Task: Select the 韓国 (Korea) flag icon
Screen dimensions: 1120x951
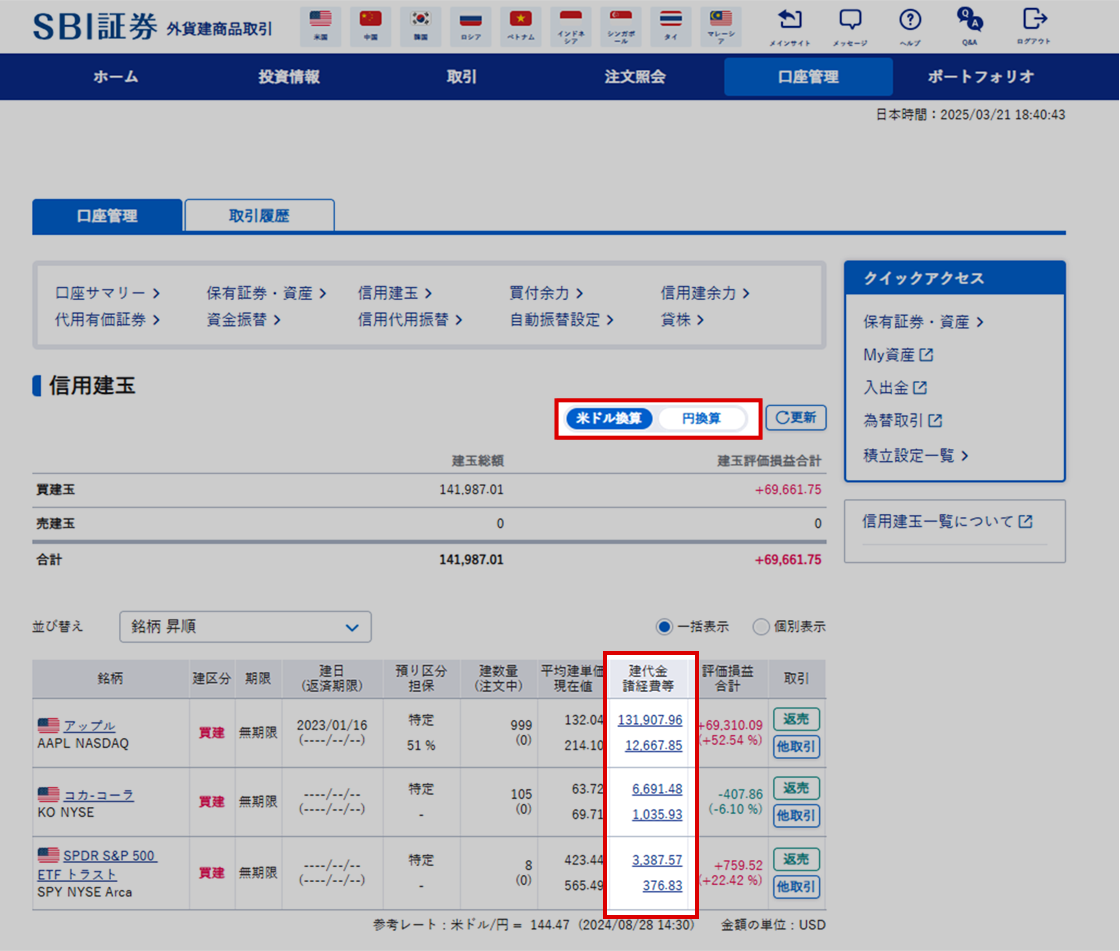Action: pos(421,26)
